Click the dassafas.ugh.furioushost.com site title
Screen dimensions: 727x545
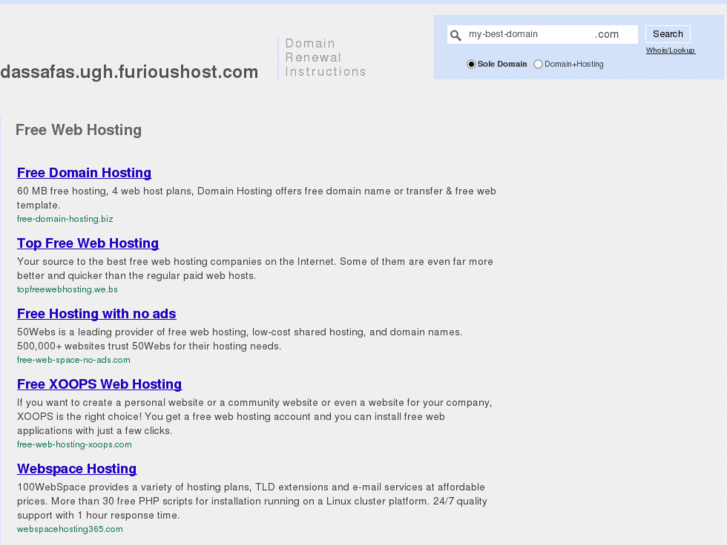pos(129,72)
